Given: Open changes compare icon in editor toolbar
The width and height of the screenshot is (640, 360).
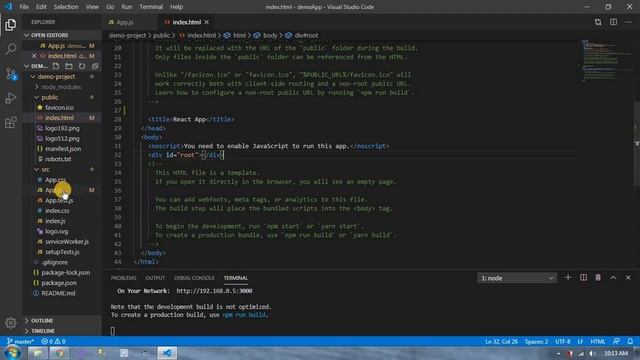Looking at the screenshot, I should tap(598, 22).
